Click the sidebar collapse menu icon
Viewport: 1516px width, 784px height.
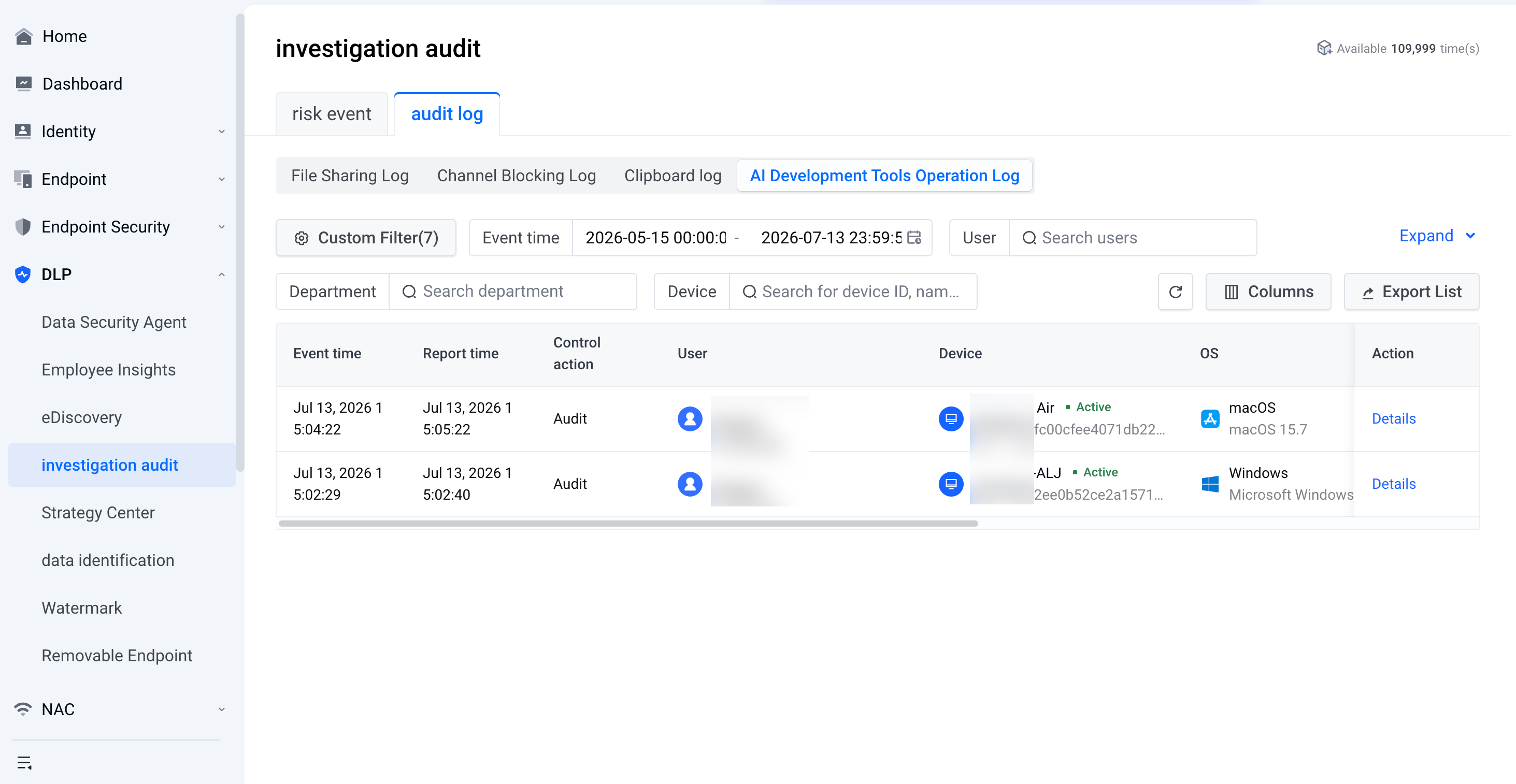(x=24, y=762)
